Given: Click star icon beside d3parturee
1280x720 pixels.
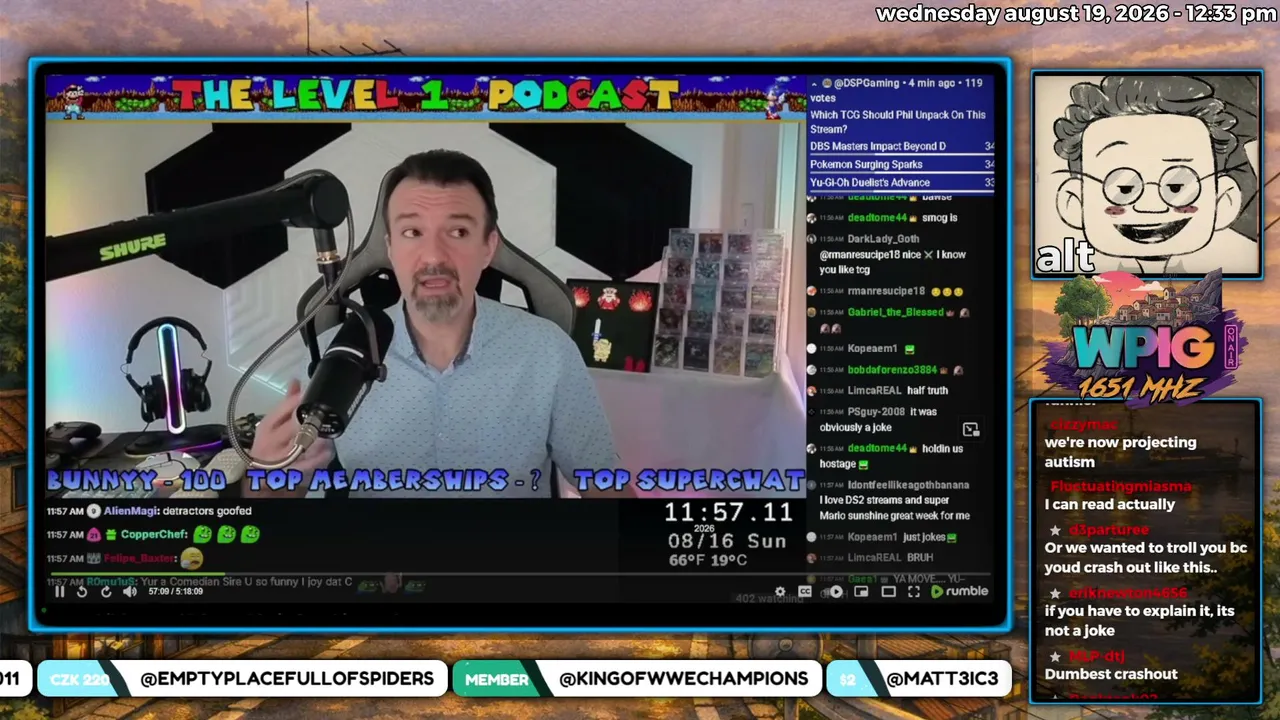Looking at the screenshot, I should click(x=1054, y=529).
